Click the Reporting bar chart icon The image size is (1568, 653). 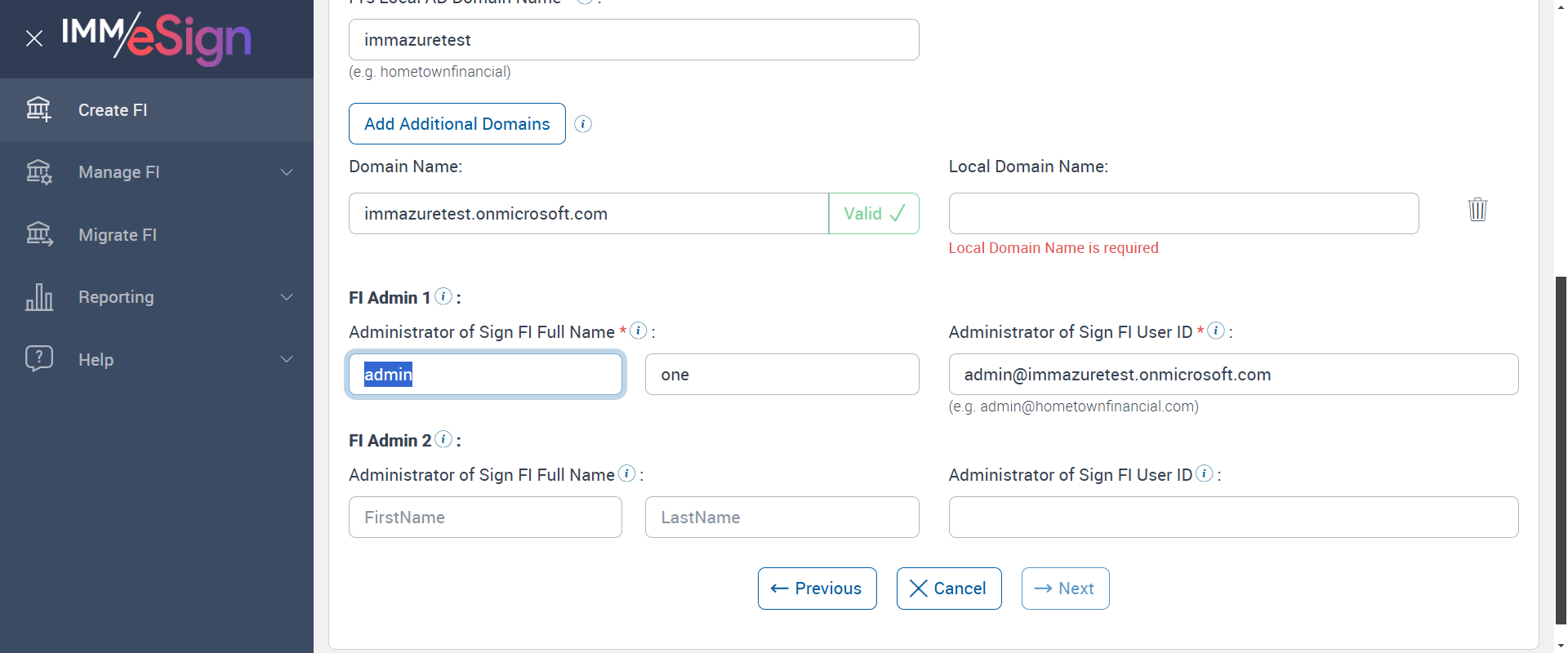tap(38, 297)
